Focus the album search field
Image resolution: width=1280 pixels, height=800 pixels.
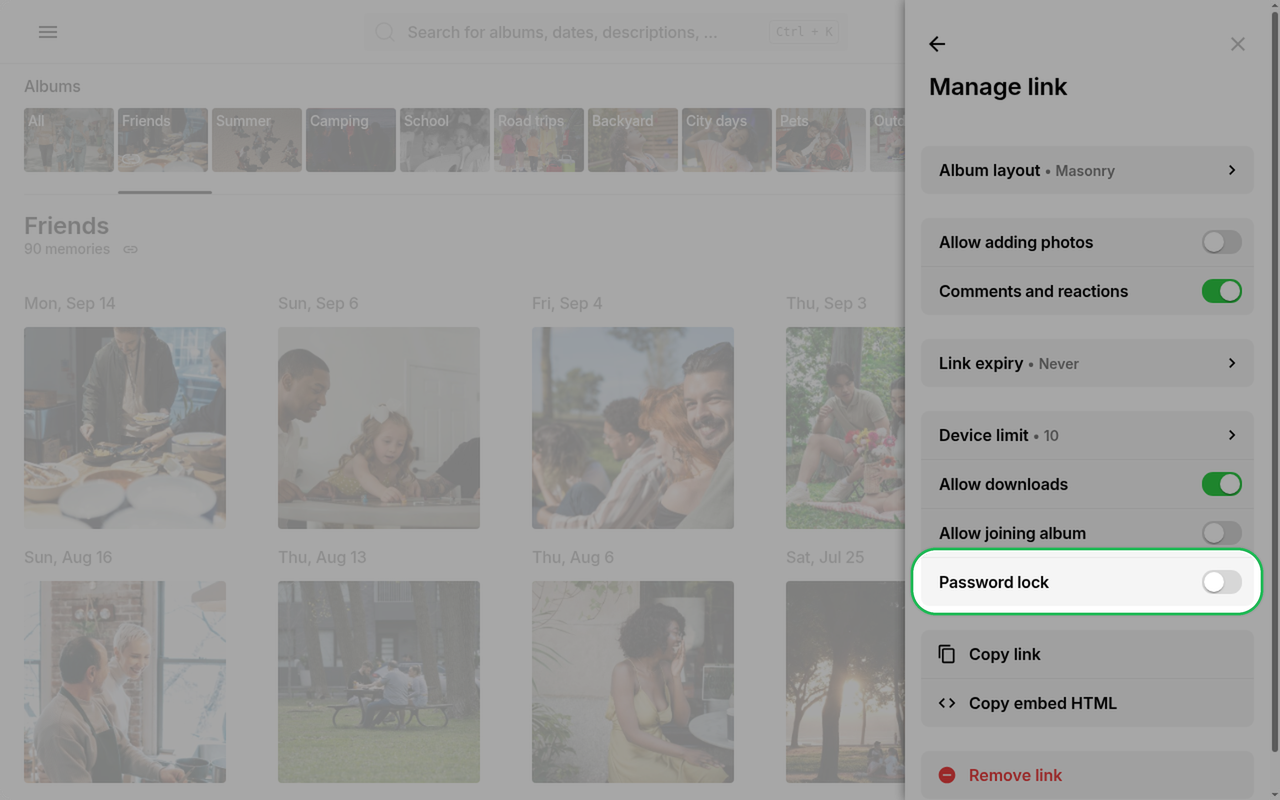[x=605, y=32]
